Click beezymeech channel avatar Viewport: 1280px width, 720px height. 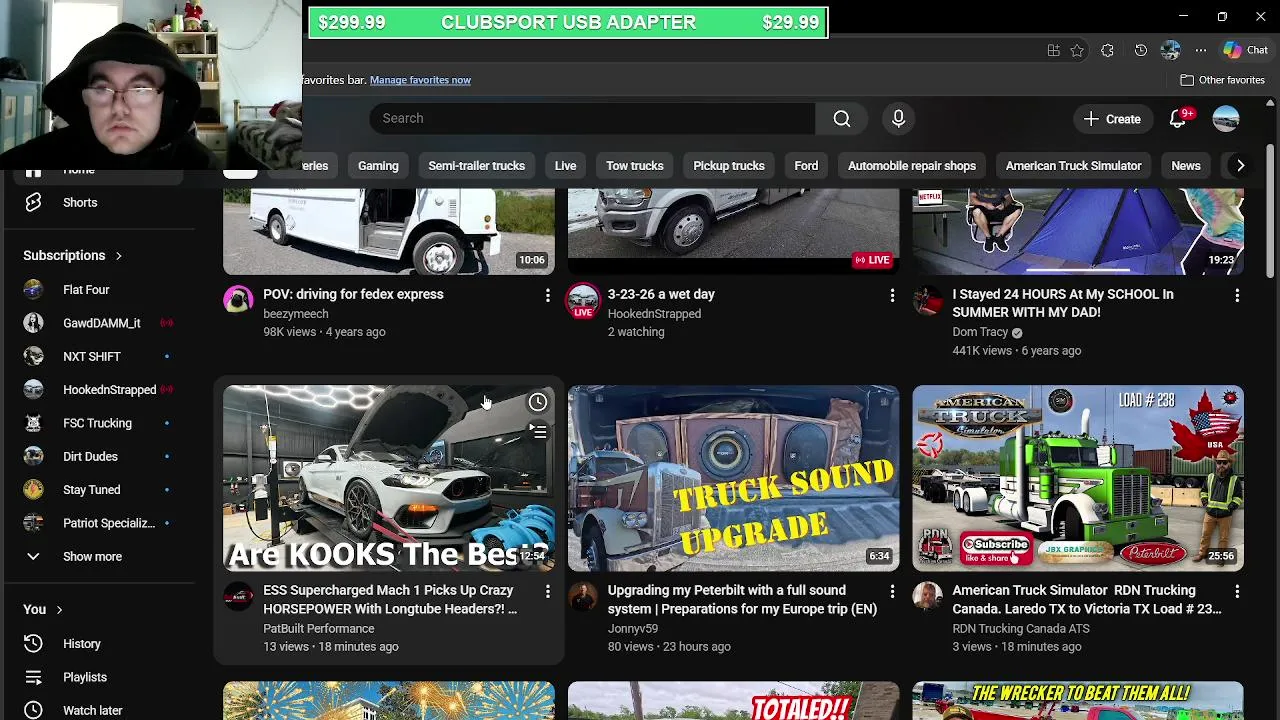click(x=238, y=299)
